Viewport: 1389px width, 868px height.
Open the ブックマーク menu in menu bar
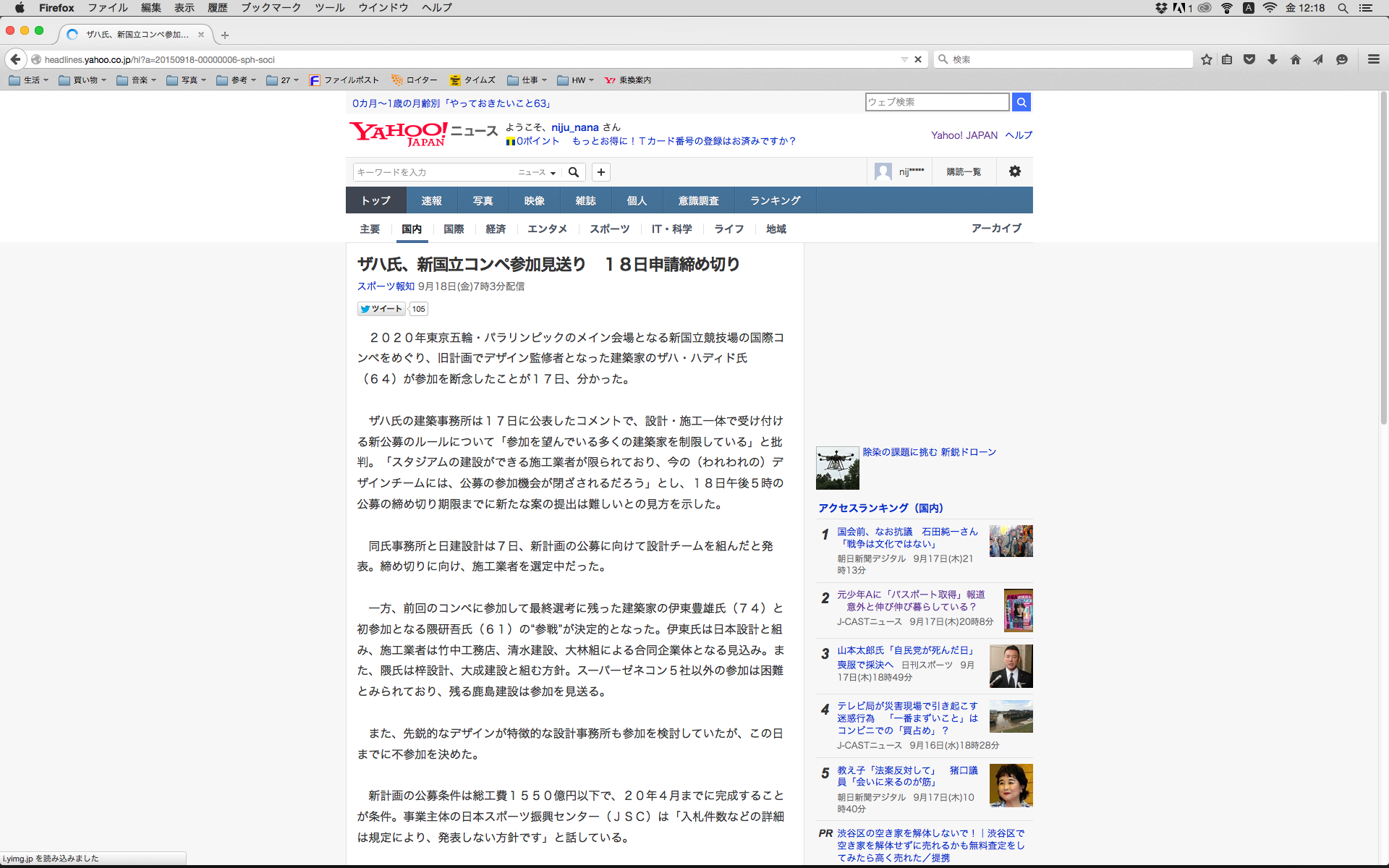pos(271,7)
